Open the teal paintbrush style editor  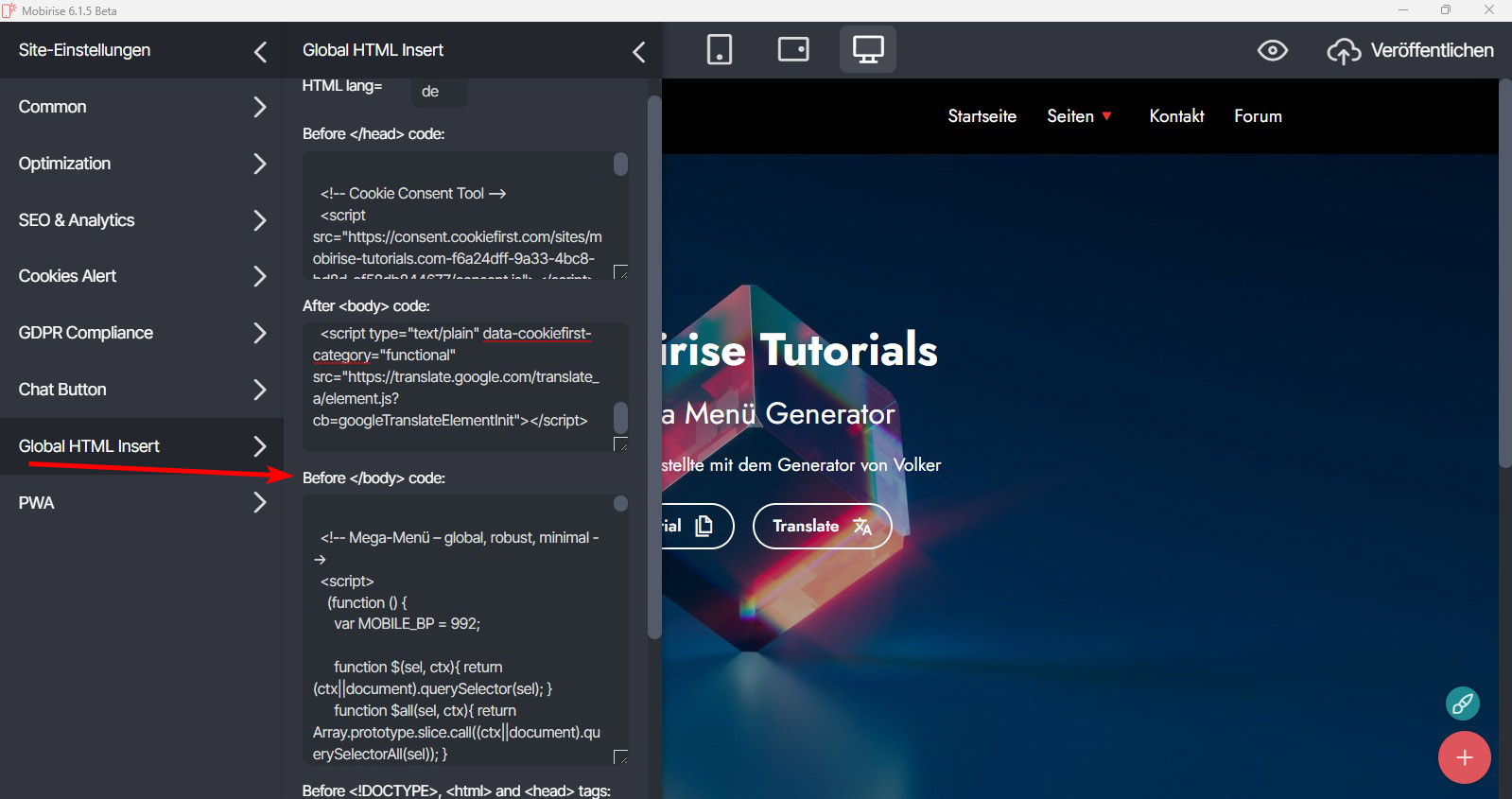click(1462, 703)
